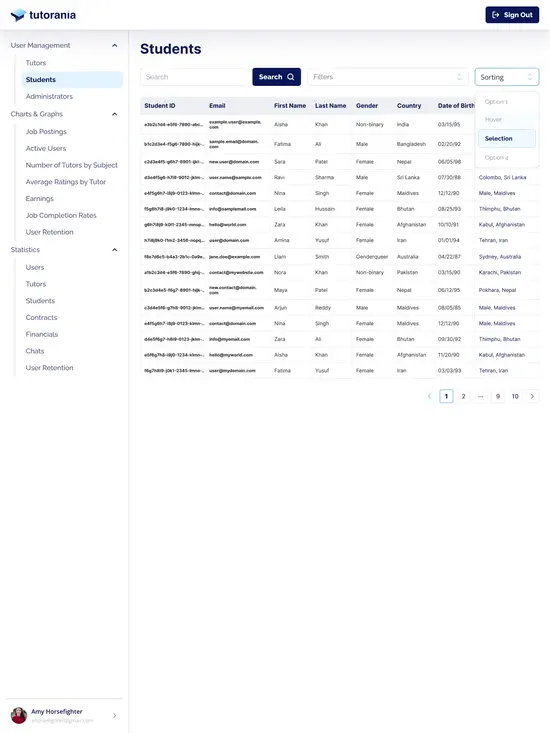Click the Student ID column header
This screenshot has height=733, width=550.
click(x=160, y=106)
